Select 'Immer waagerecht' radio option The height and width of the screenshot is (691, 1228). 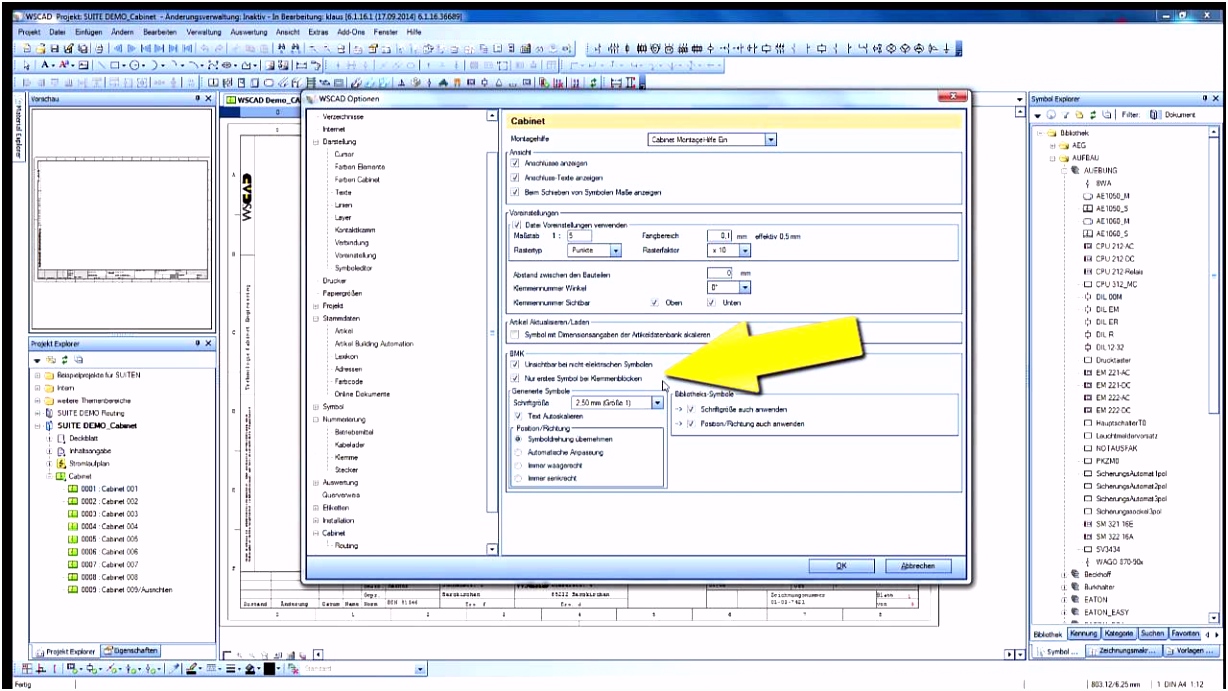[517, 466]
